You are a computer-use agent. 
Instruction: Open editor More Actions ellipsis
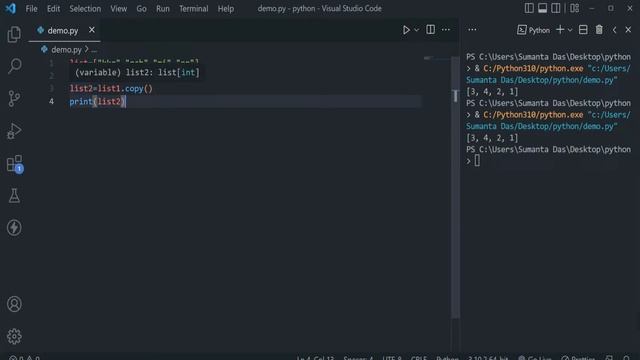click(x=446, y=29)
